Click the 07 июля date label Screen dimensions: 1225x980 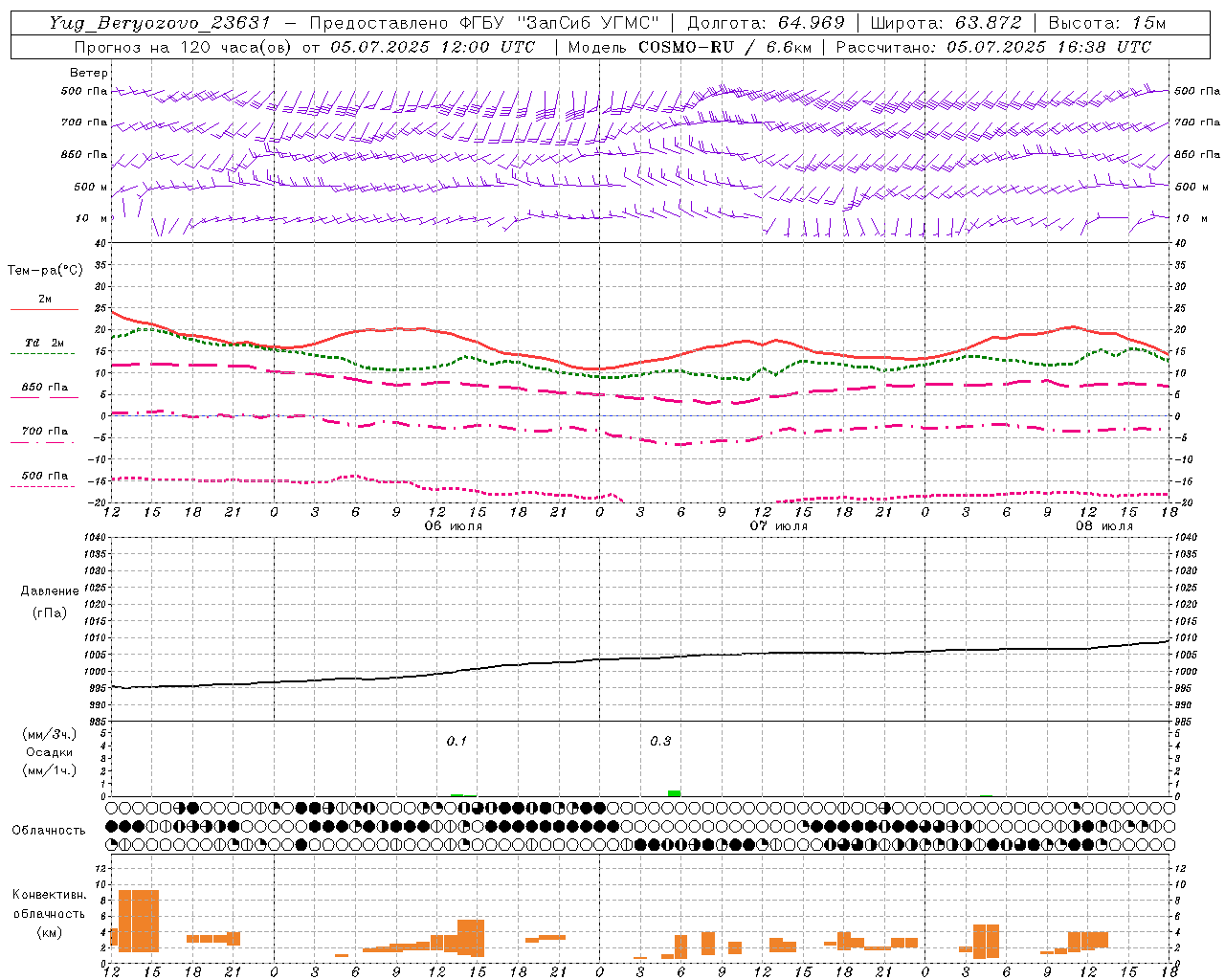778,525
